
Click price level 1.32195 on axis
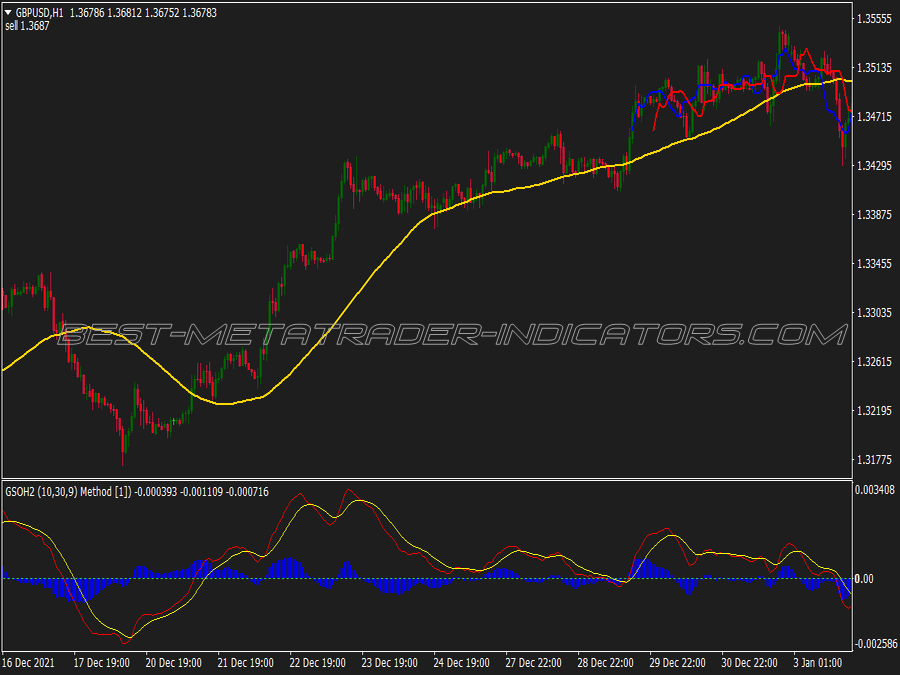click(874, 410)
